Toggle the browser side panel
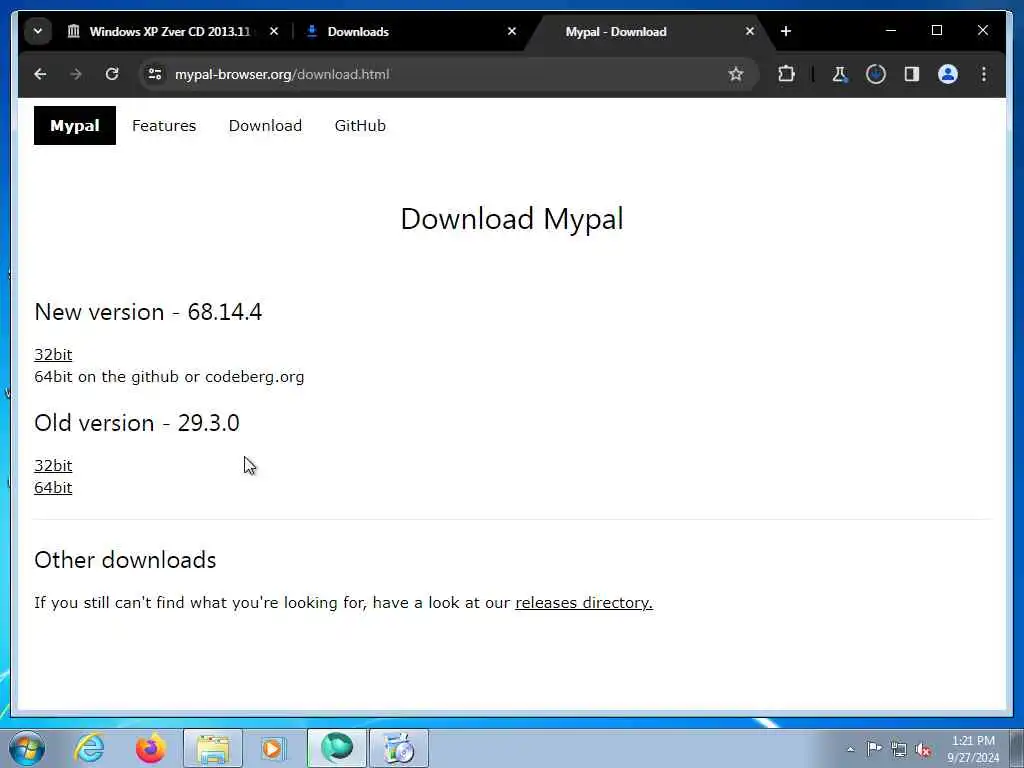 coord(912,74)
